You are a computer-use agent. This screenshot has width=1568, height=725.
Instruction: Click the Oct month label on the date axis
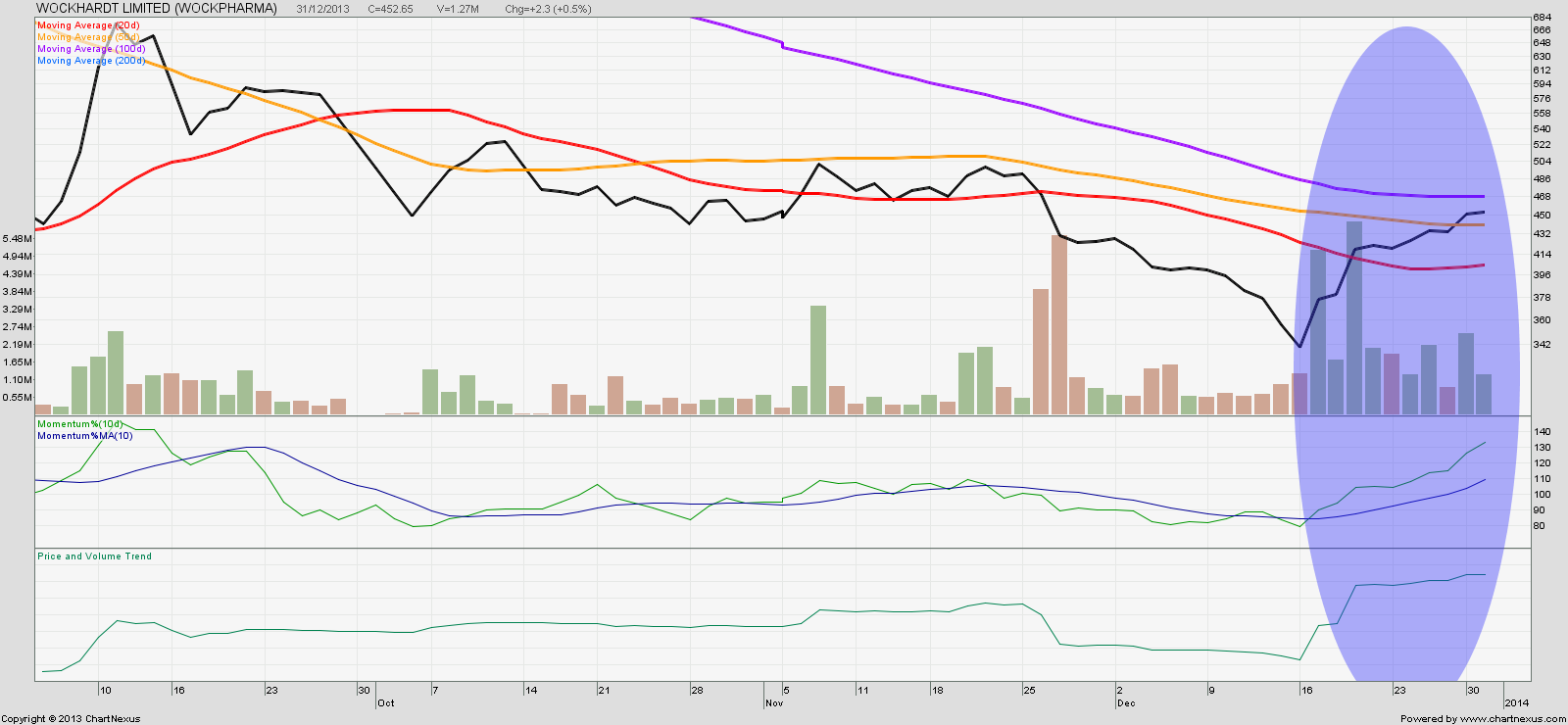point(386,703)
